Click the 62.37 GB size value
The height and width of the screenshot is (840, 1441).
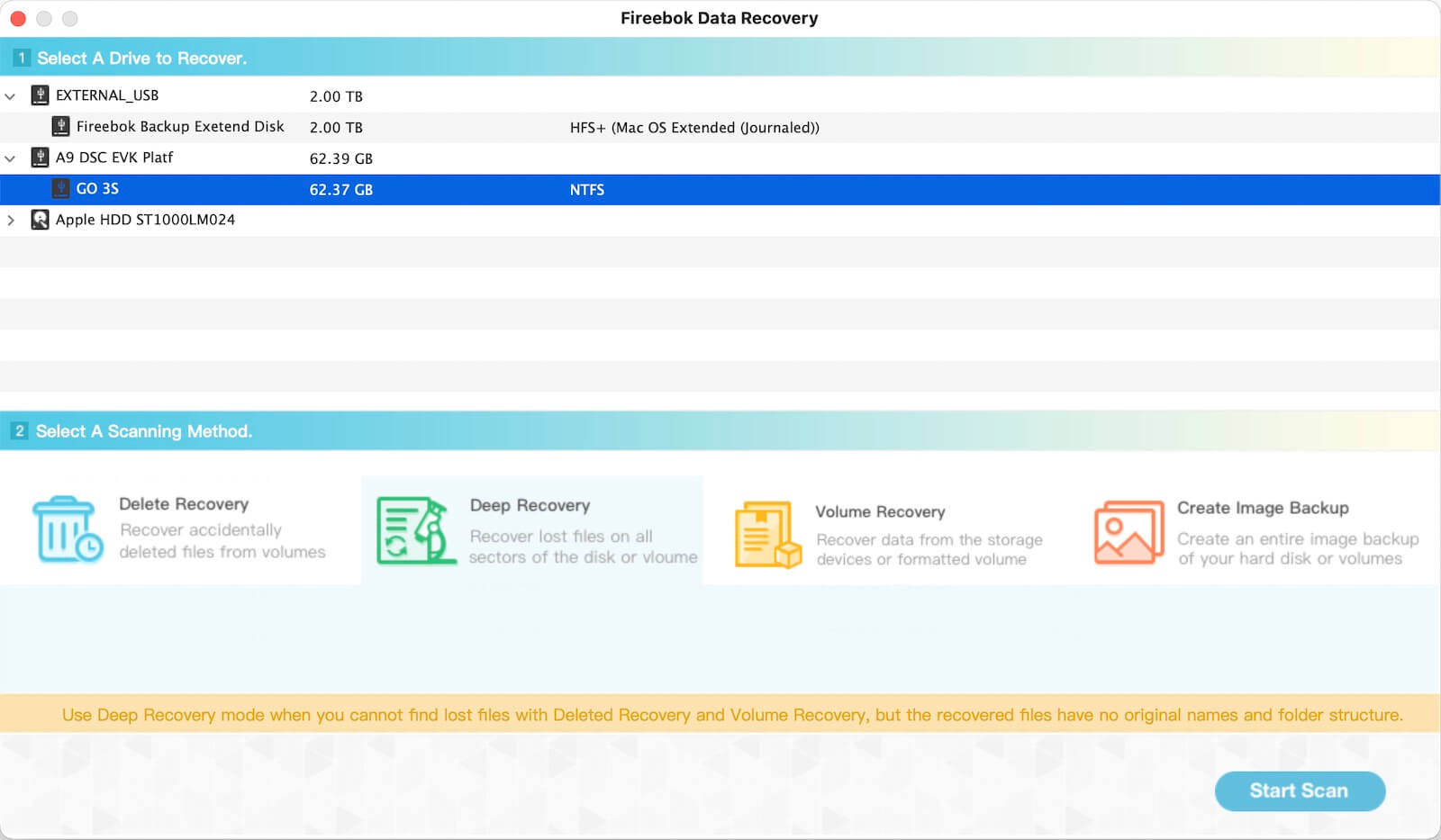[x=341, y=190]
